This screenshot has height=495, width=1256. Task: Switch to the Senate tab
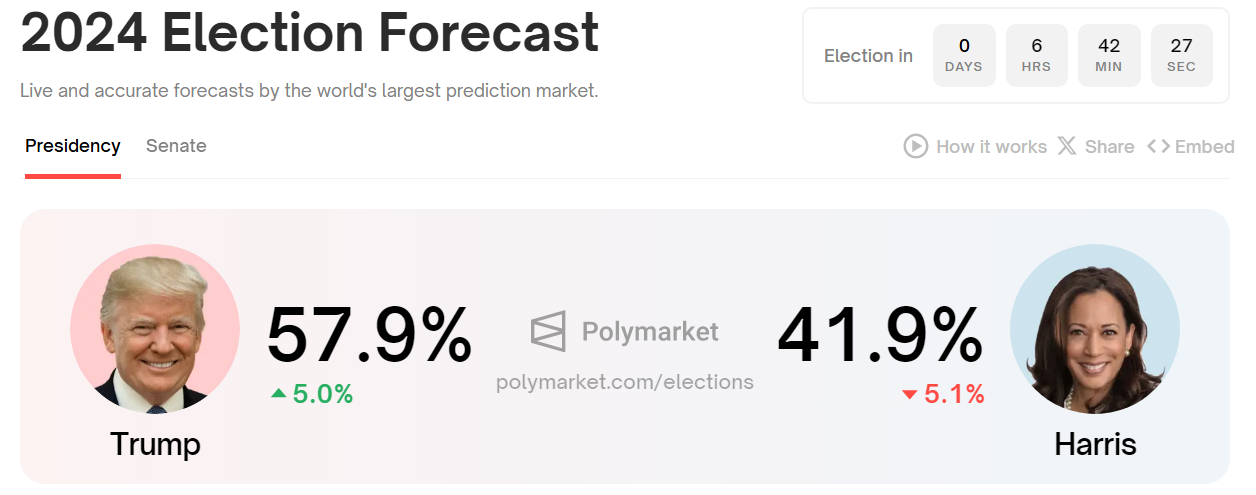coord(176,146)
